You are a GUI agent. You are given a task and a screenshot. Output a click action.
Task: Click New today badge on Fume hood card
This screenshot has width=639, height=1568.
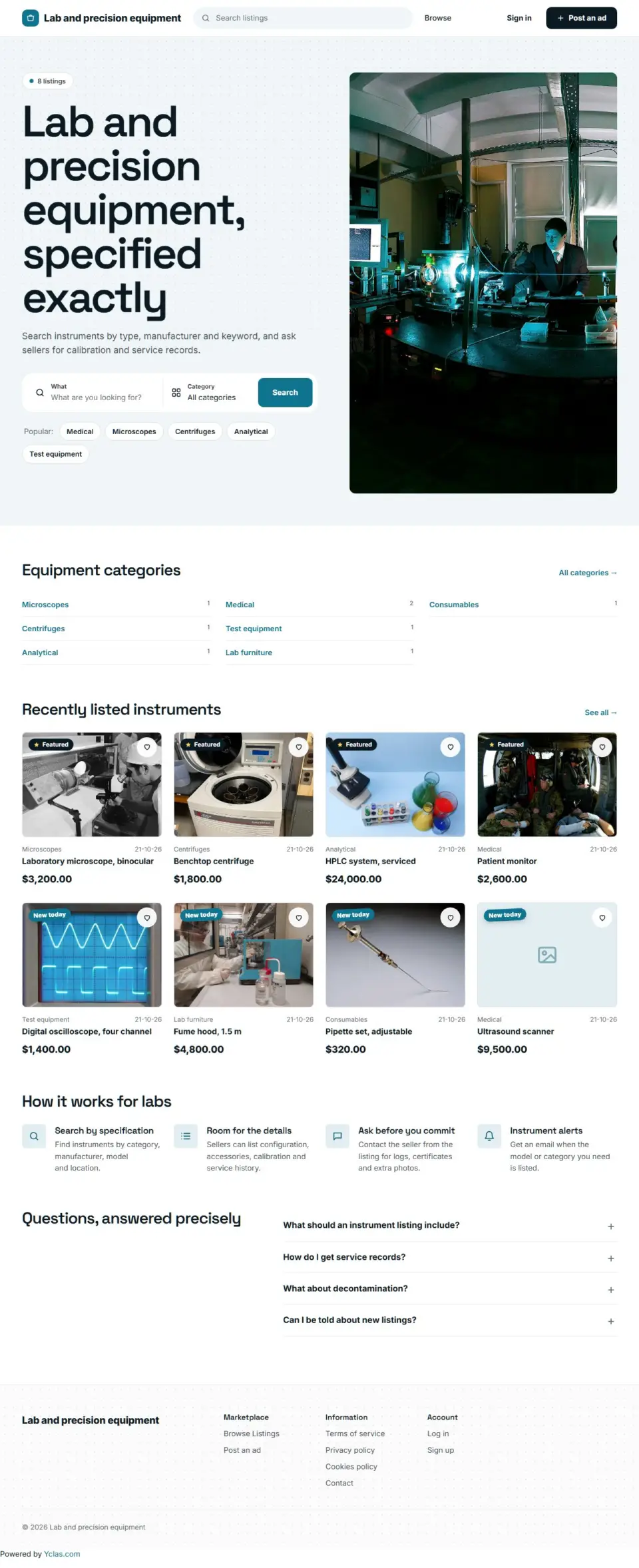coord(202,915)
